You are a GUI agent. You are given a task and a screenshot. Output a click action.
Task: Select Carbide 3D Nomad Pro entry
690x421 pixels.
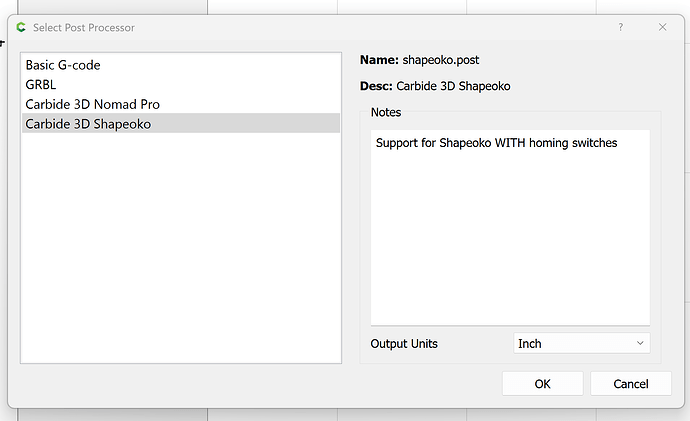(92, 104)
